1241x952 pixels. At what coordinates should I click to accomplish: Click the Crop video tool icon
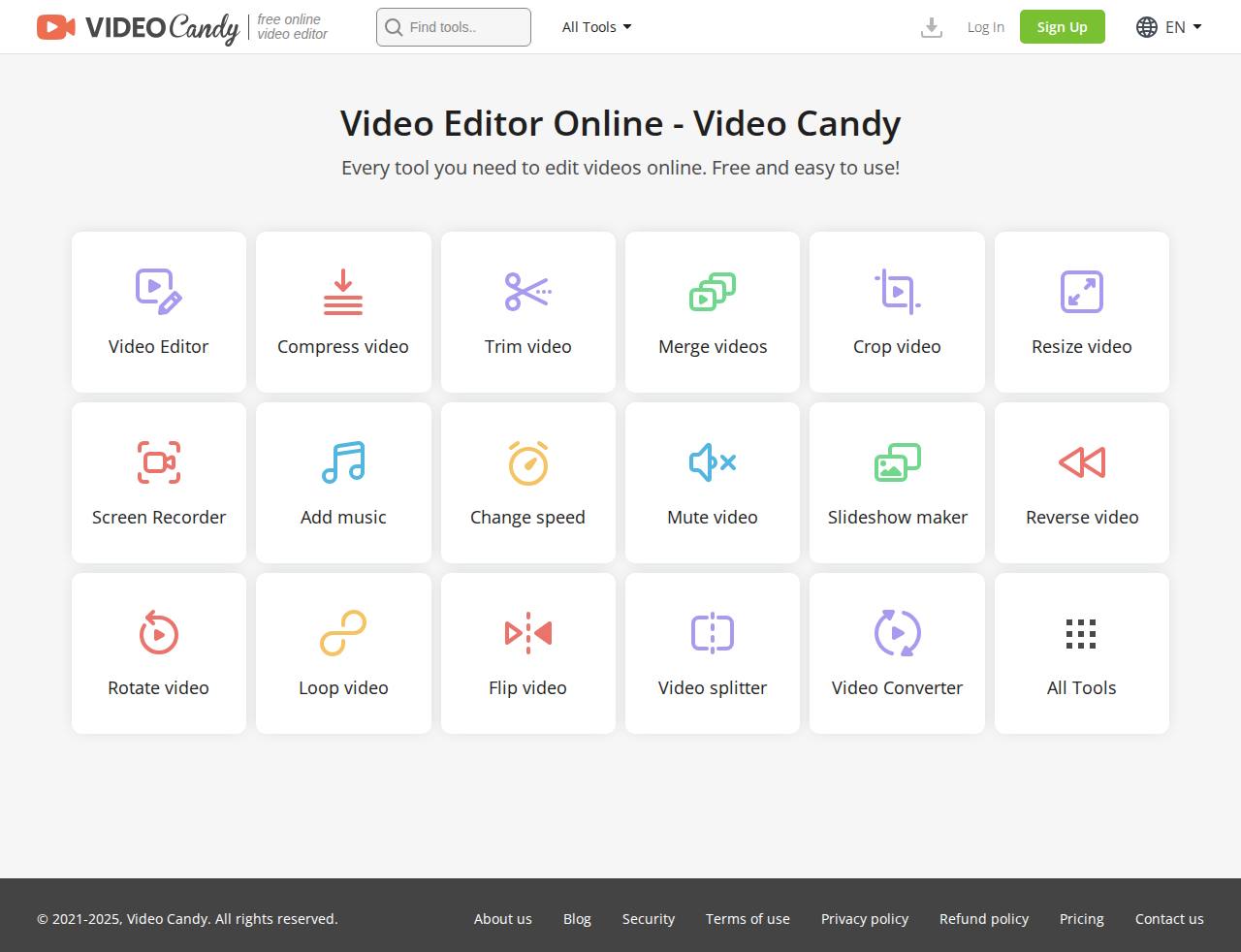897,292
